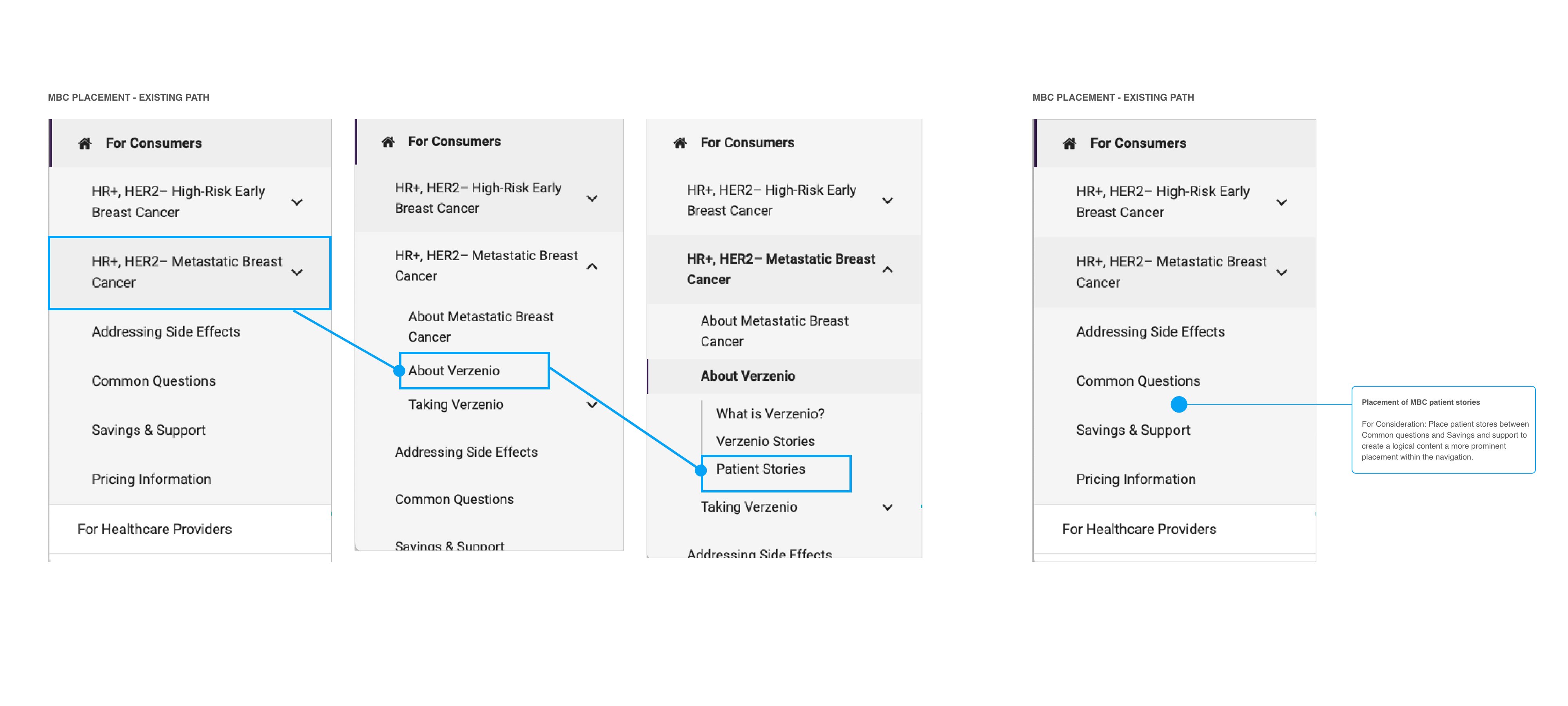Toggle the Taking Verzenio section in third panel
Viewport: 1568px width, 706px height.
pyautogui.click(x=888, y=506)
